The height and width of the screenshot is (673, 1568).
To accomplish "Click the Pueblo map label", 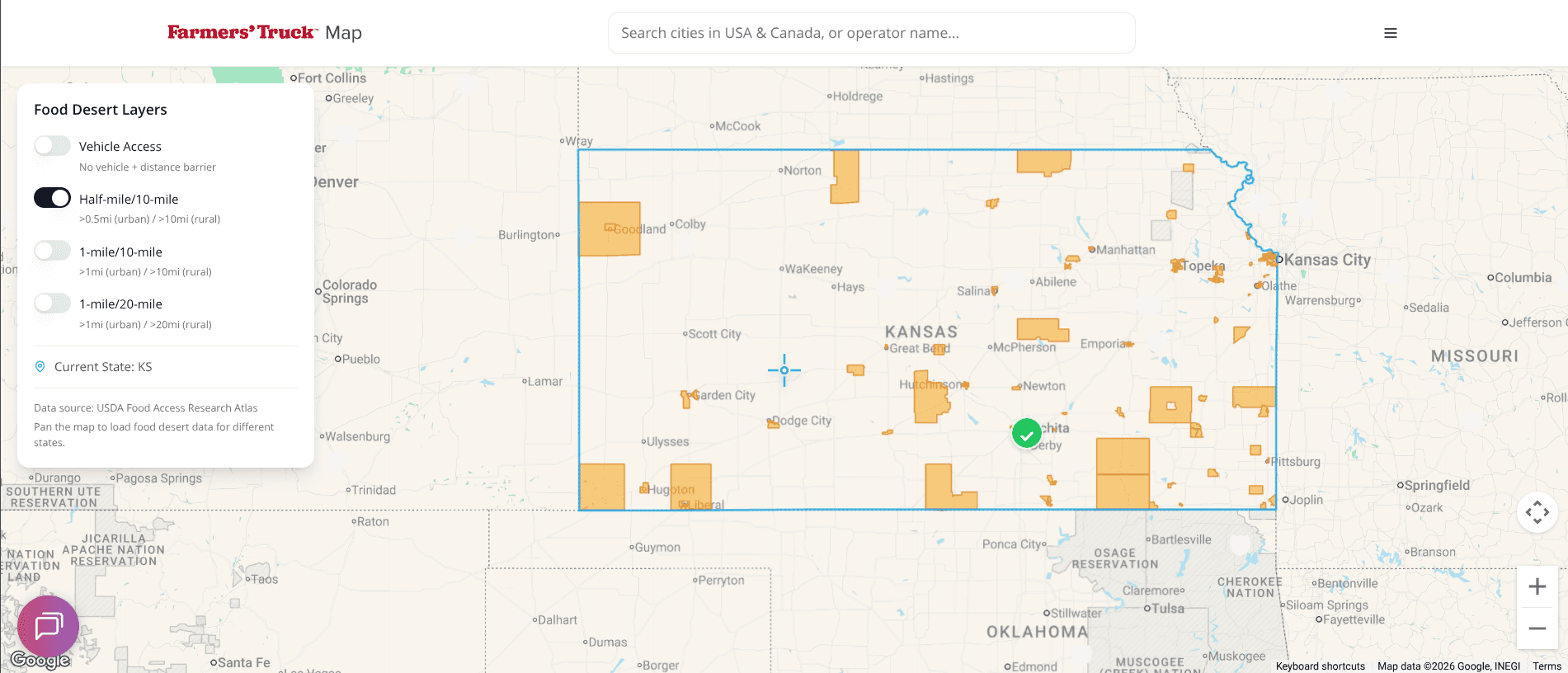I will point(360,360).
